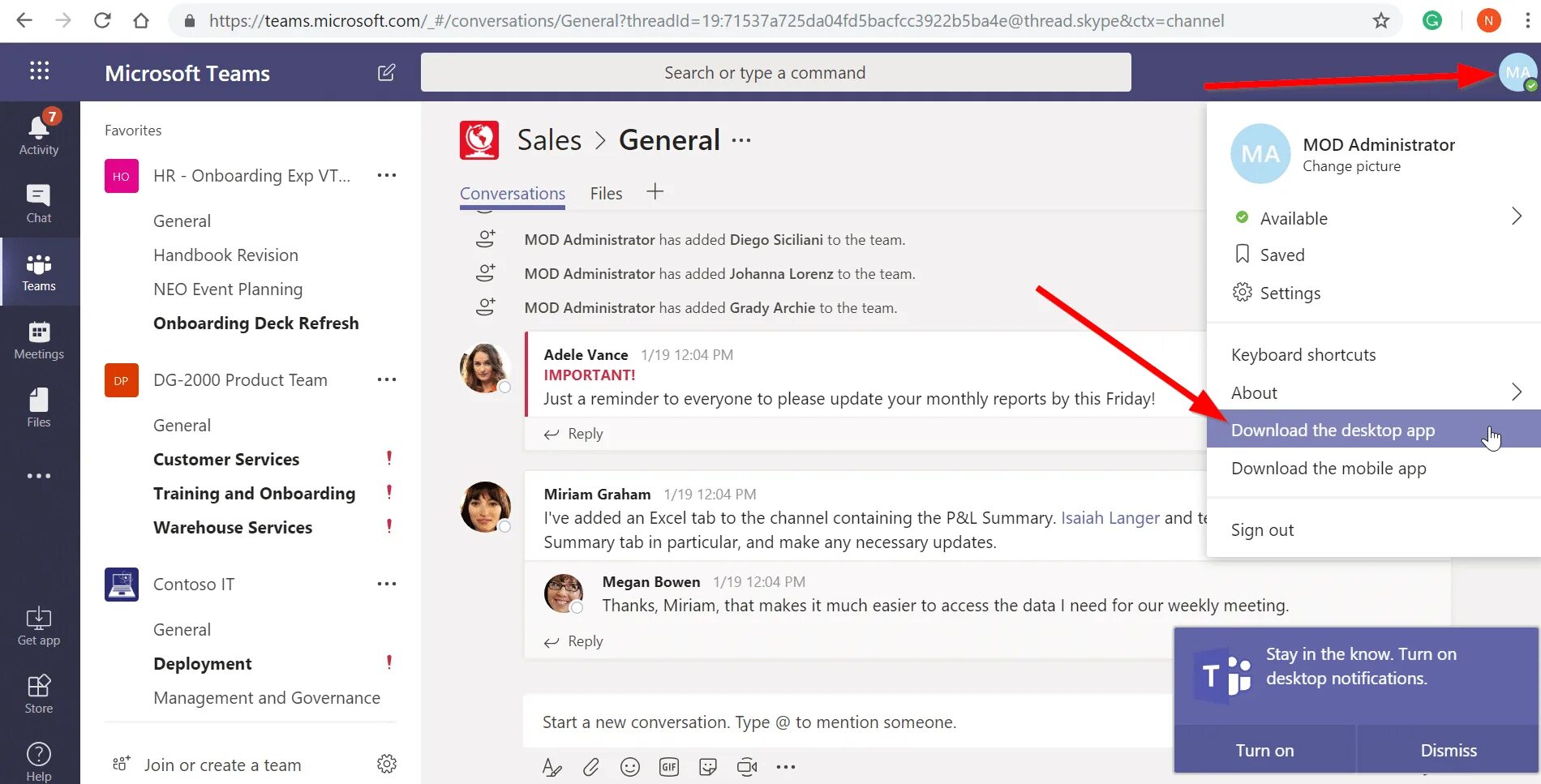Image resolution: width=1541 pixels, height=784 pixels.
Task: Open the Warehouse Services channel
Action: 233,527
